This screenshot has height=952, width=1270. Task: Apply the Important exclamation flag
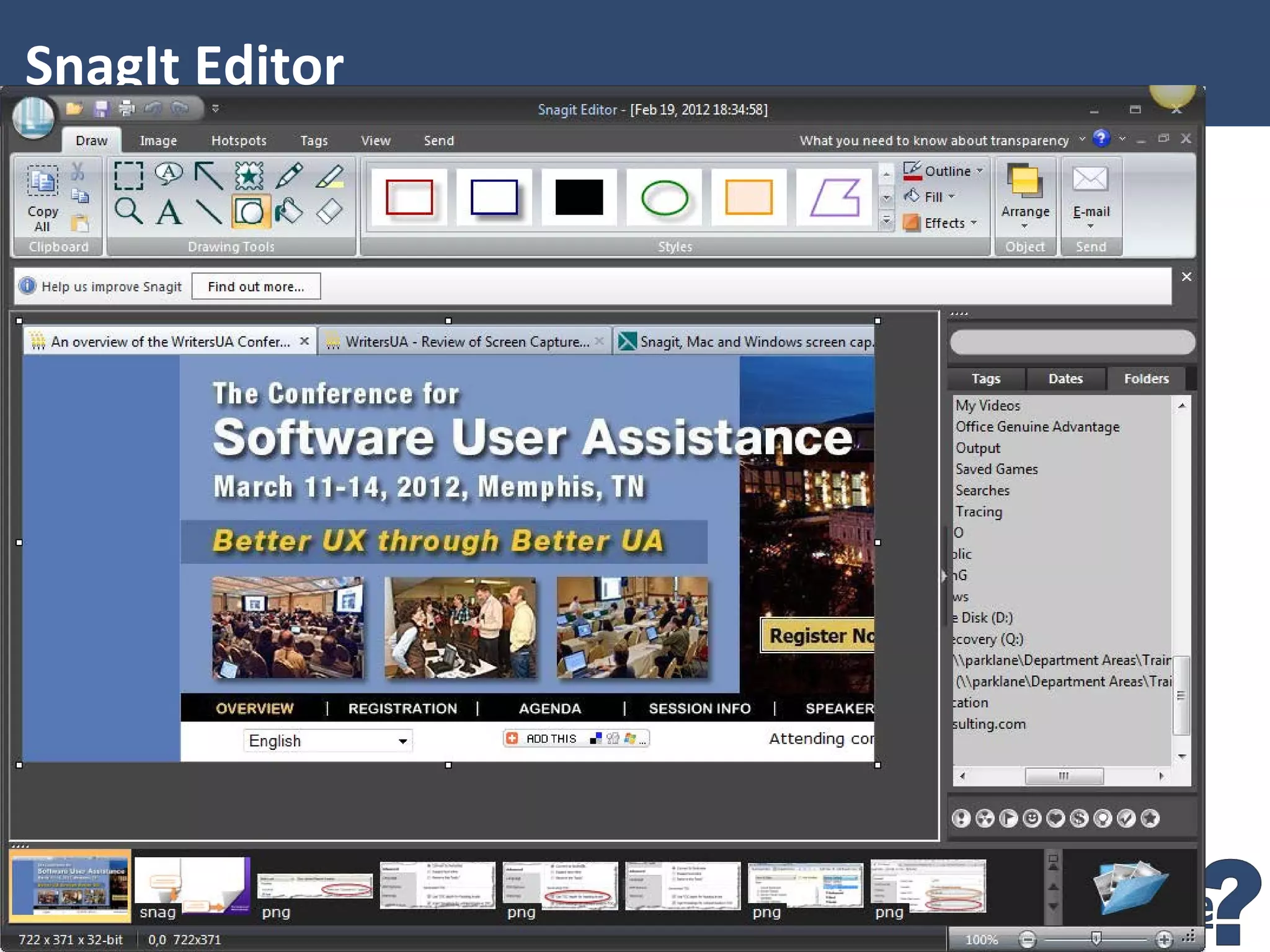point(961,818)
